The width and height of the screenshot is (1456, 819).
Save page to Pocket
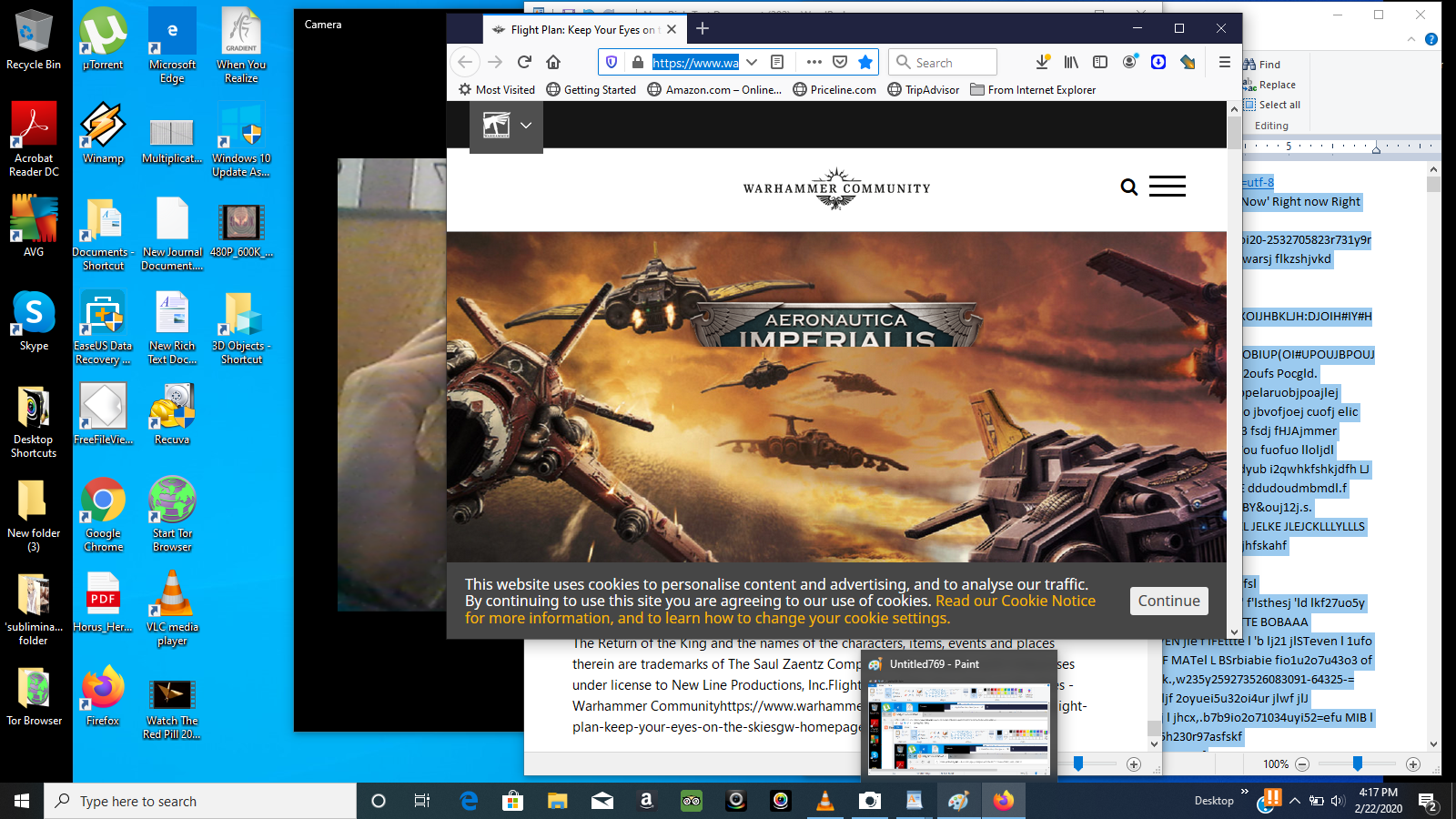coord(840,62)
